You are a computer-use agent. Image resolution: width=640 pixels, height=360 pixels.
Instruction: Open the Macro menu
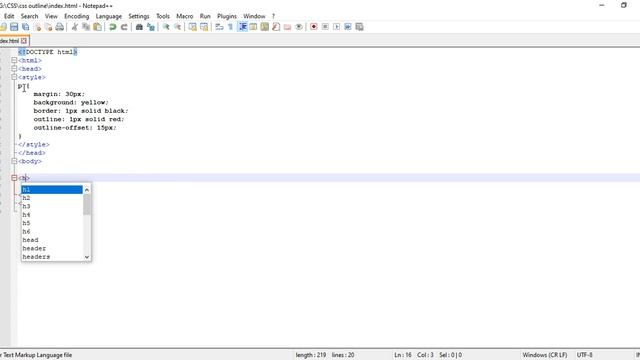[184, 16]
